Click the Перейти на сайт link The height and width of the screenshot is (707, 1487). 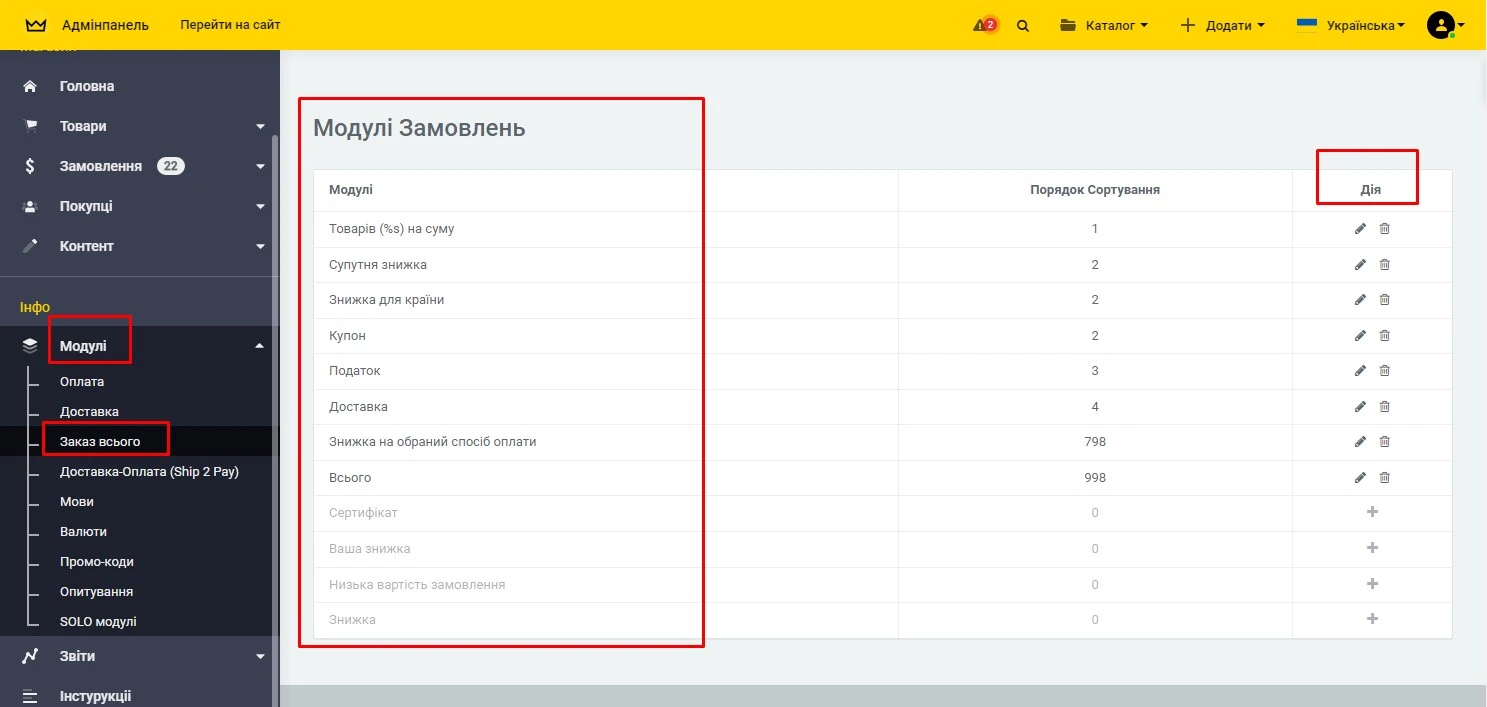[230, 24]
